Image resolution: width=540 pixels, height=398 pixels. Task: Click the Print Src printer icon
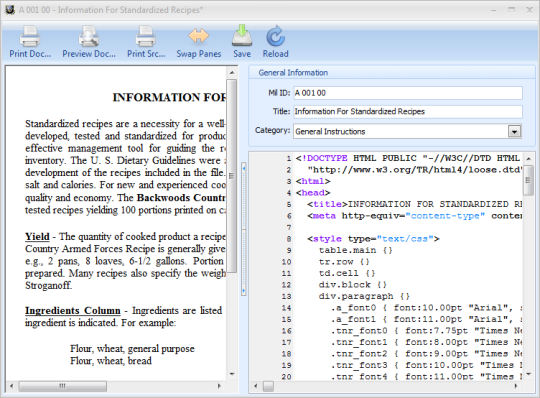(146, 36)
